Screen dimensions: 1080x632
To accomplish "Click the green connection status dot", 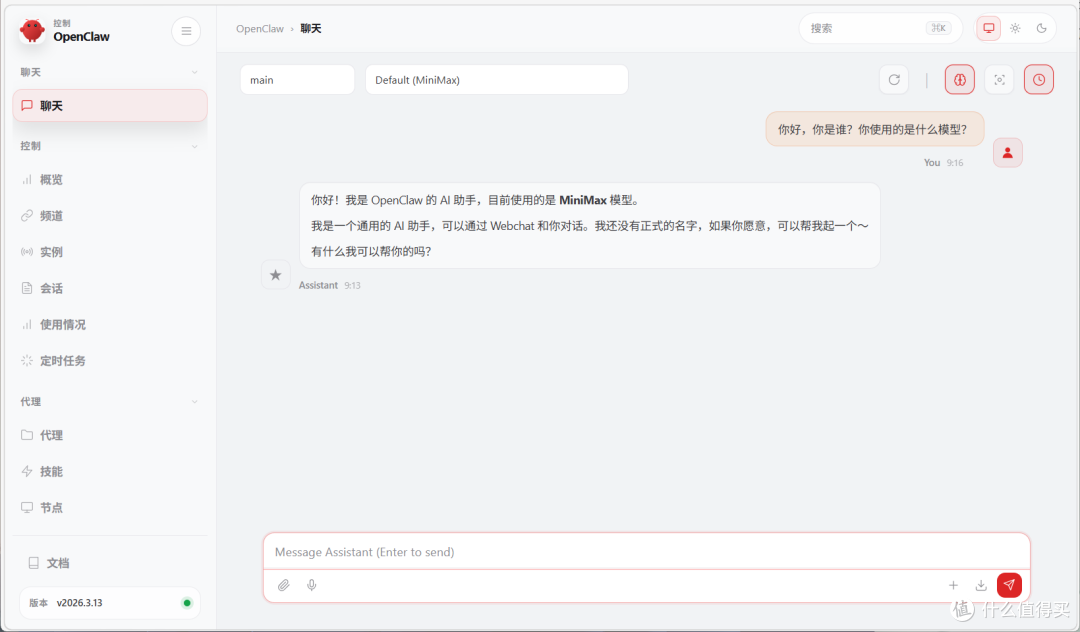I will [187, 603].
